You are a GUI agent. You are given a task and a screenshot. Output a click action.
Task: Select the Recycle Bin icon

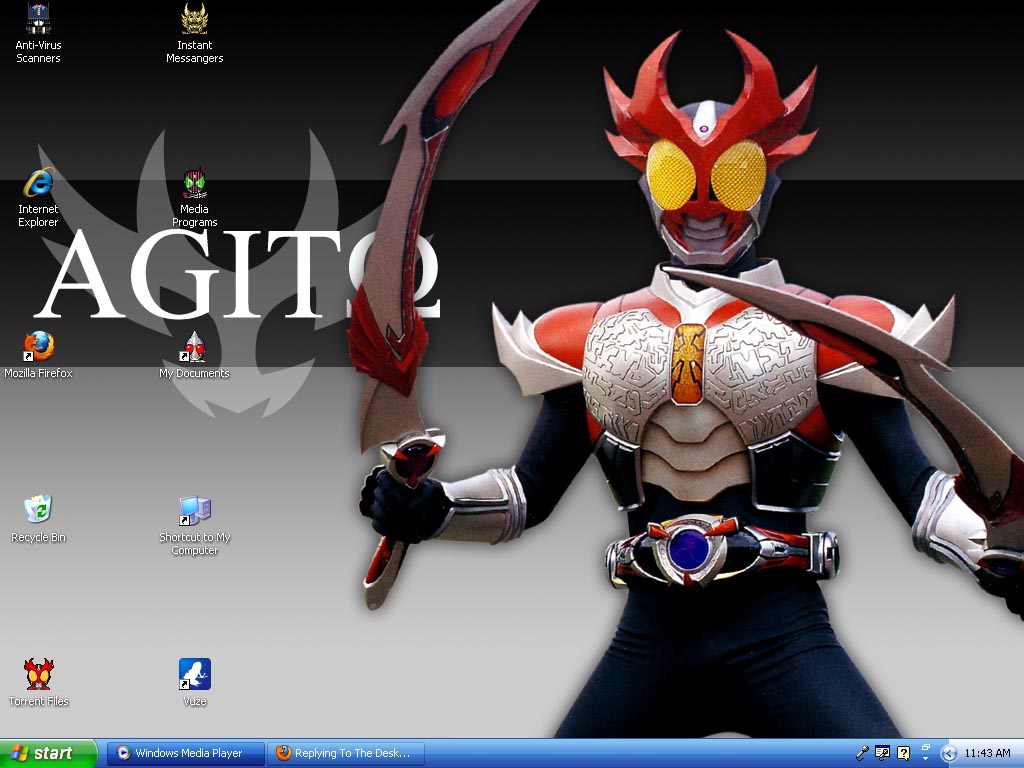pyautogui.click(x=38, y=519)
